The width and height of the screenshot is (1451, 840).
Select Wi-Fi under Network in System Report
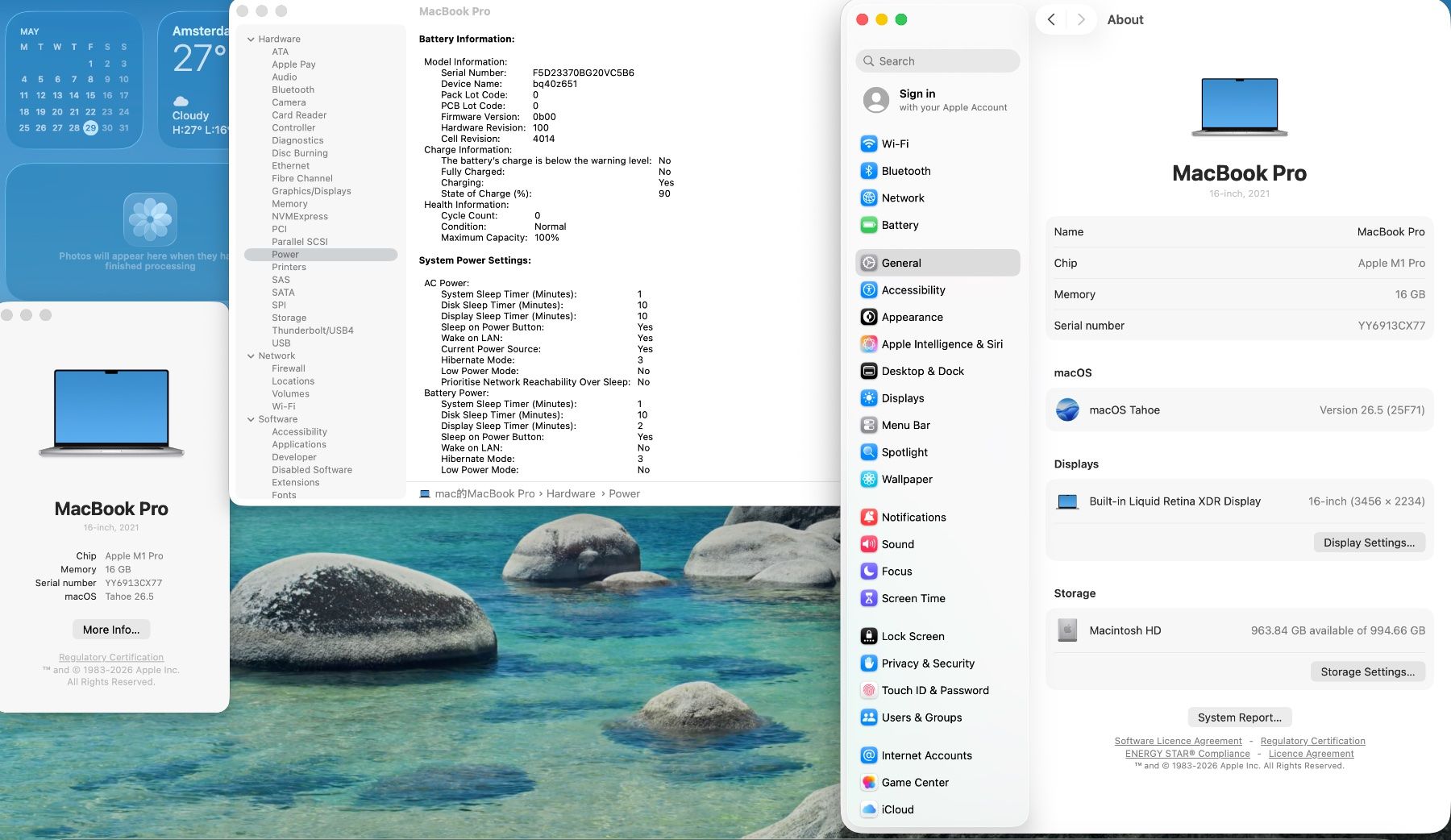(x=284, y=406)
